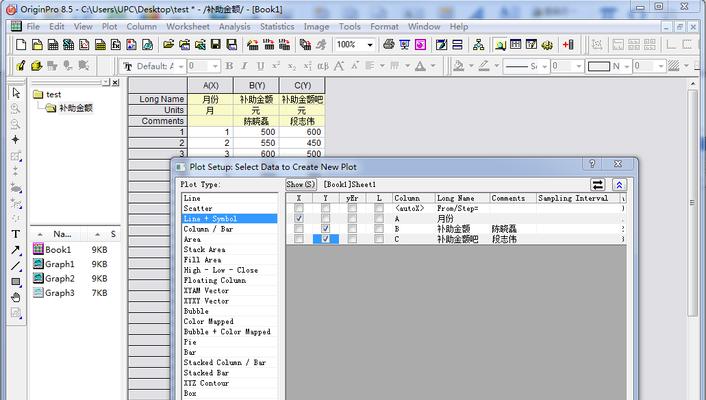
Task: Check L checkbox for column B
Action: [x=379, y=229]
